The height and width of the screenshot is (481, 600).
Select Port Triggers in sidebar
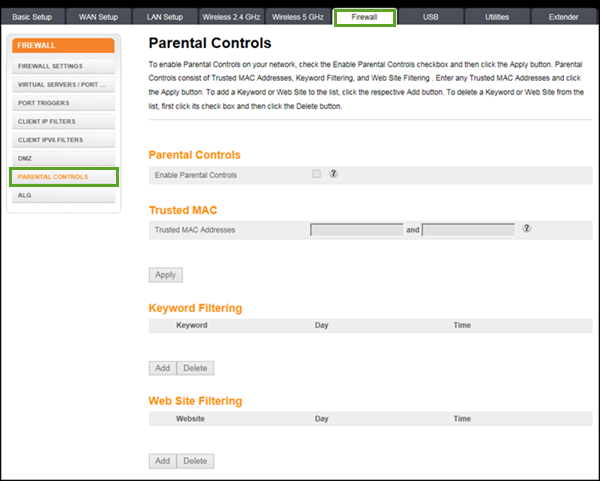click(62, 103)
